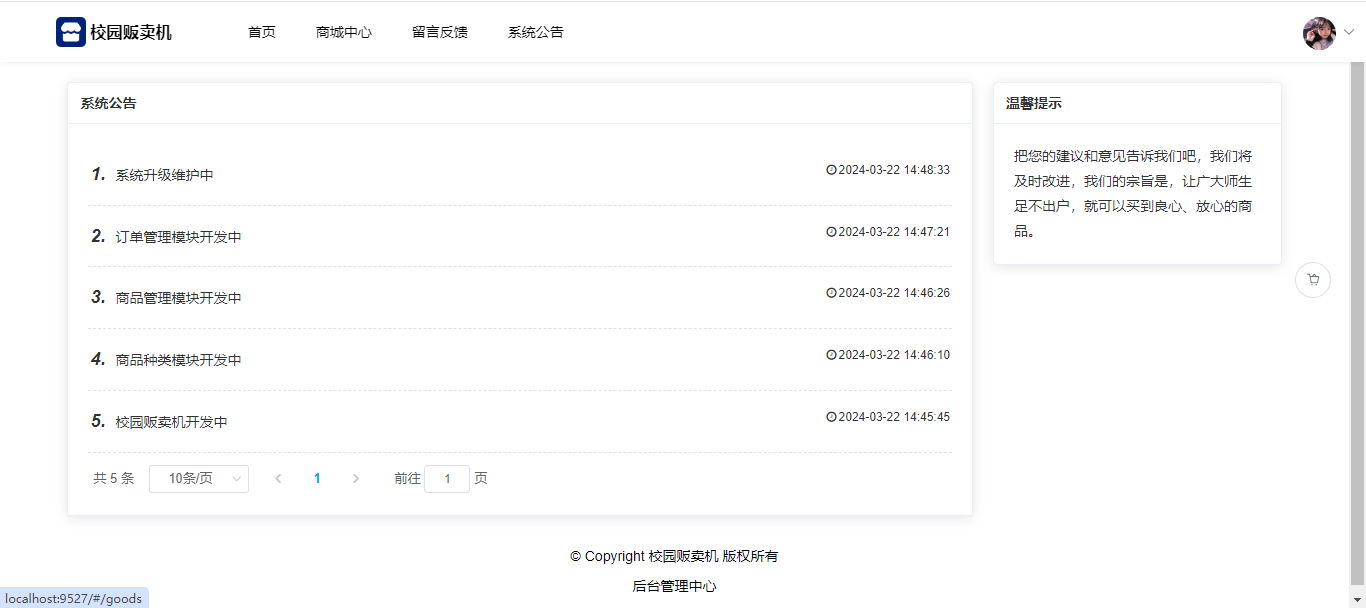Go to next page arrow
The width and height of the screenshot is (1366, 608).
(x=356, y=479)
